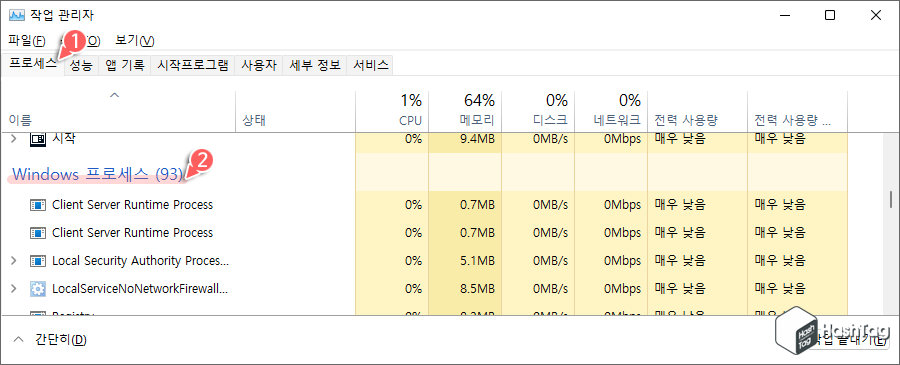Click the 5.1MB memory value
The height and width of the screenshot is (365, 900).
pyautogui.click(x=478, y=261)
